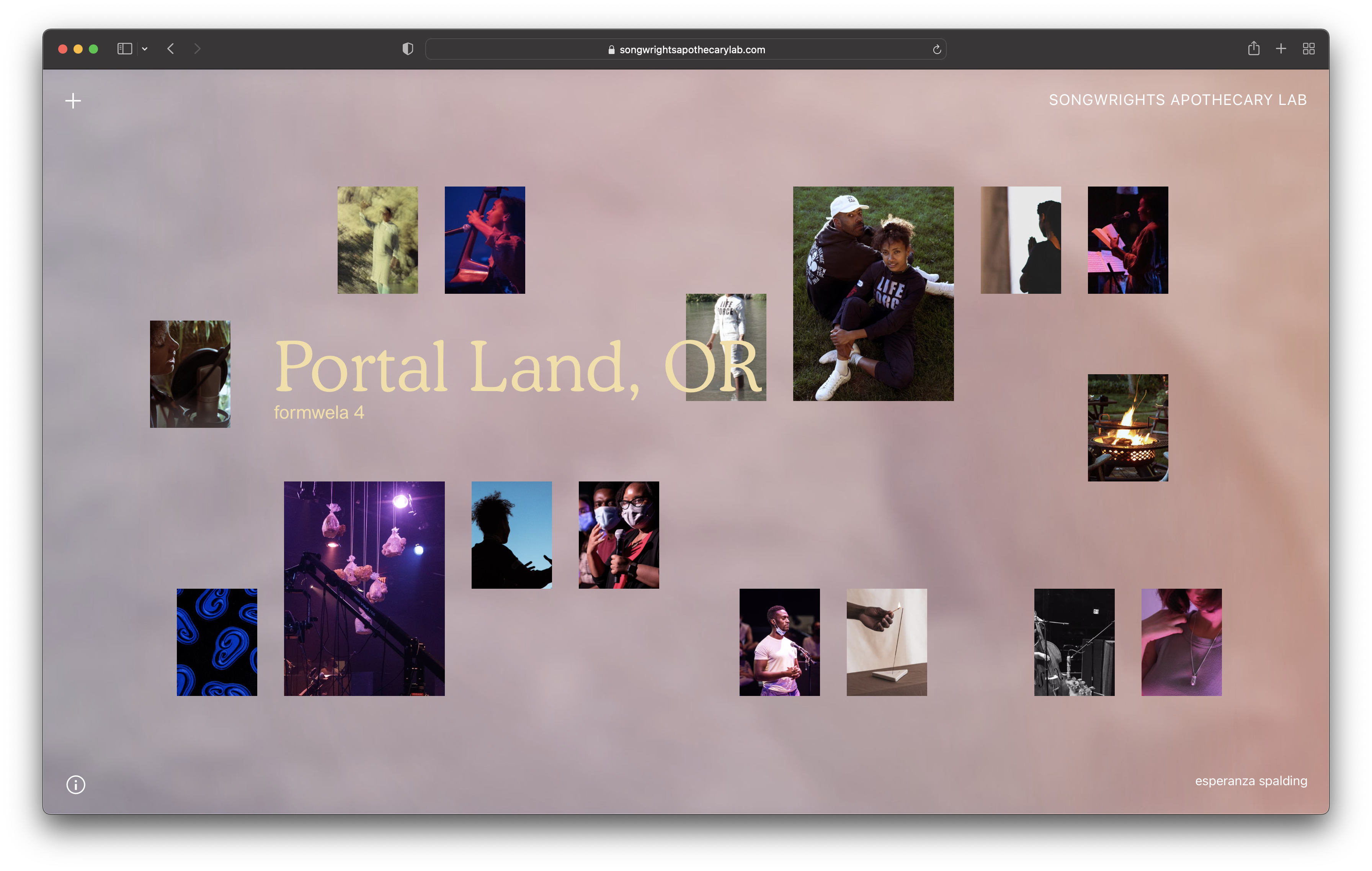Image resolution: width=1372 pixels, height=871 pixels.
Task: Select the blue ears pattern thumbnail
Action: (x=217, y=642)
